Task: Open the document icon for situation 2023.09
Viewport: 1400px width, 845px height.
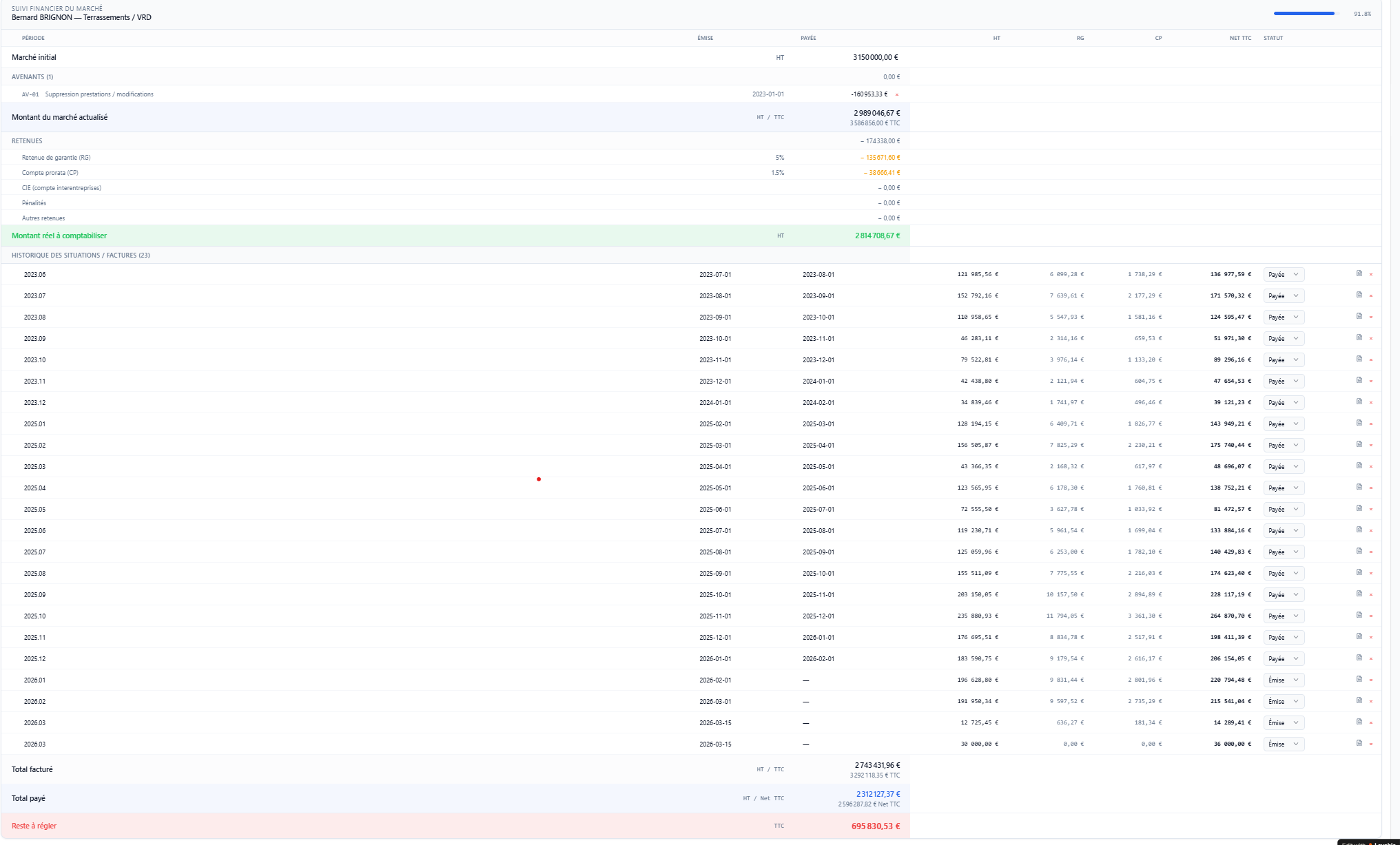Action: 1359,337
